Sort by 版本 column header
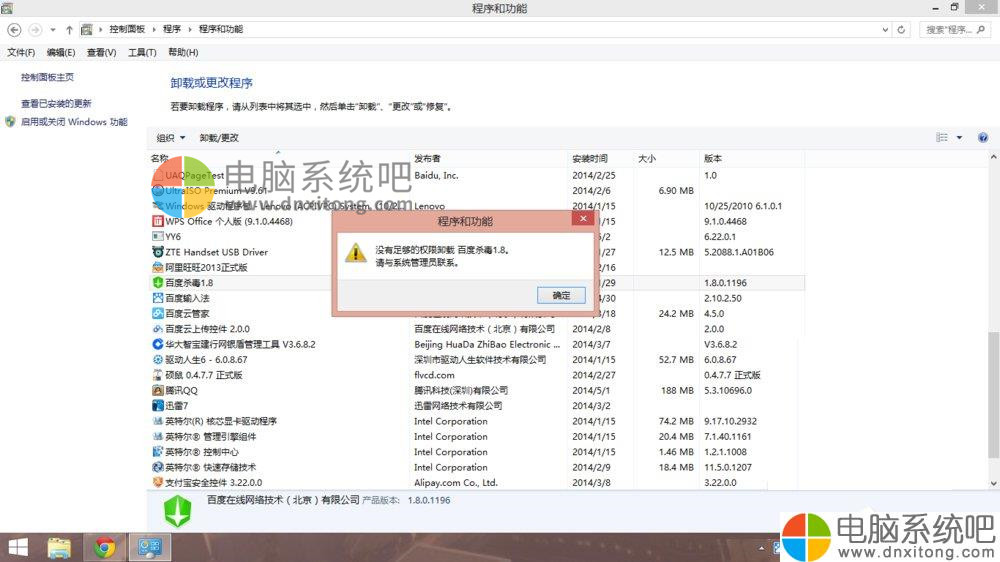 [x=713, y=158]
